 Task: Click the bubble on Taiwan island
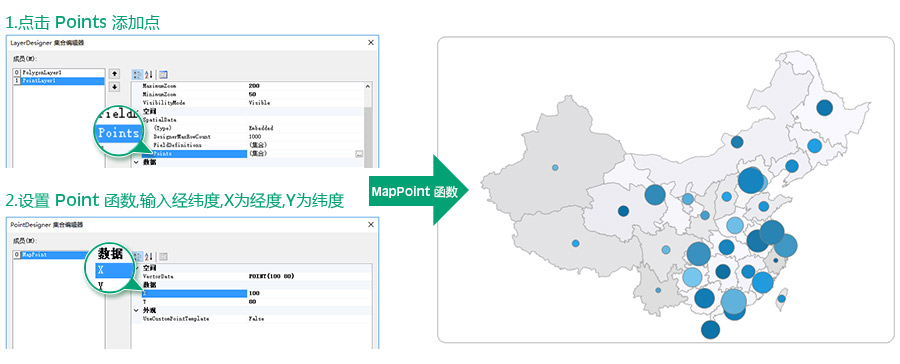(x=781, y=299)
